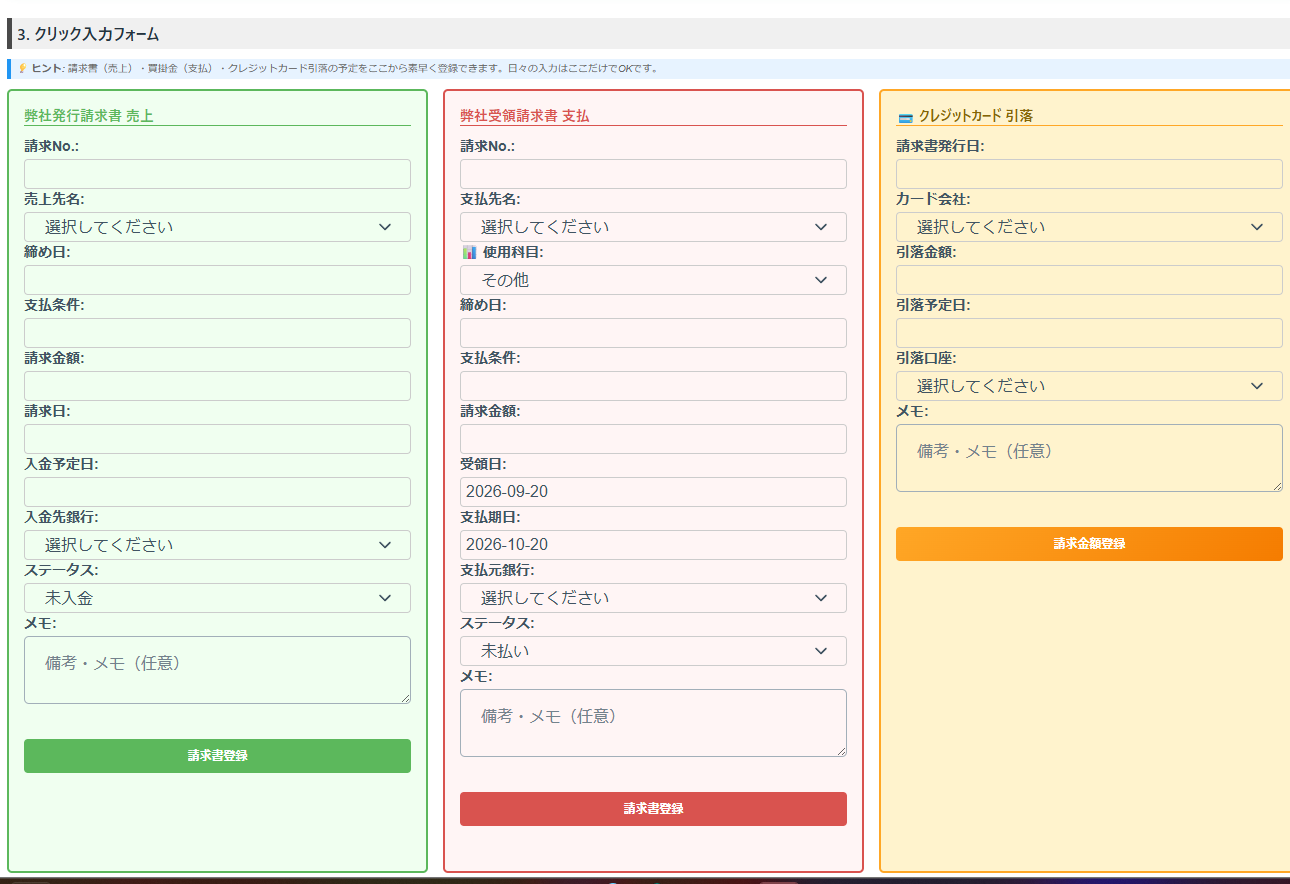
Task: Focus 請求金額 field in the payment form
Action: coord(653,439)
